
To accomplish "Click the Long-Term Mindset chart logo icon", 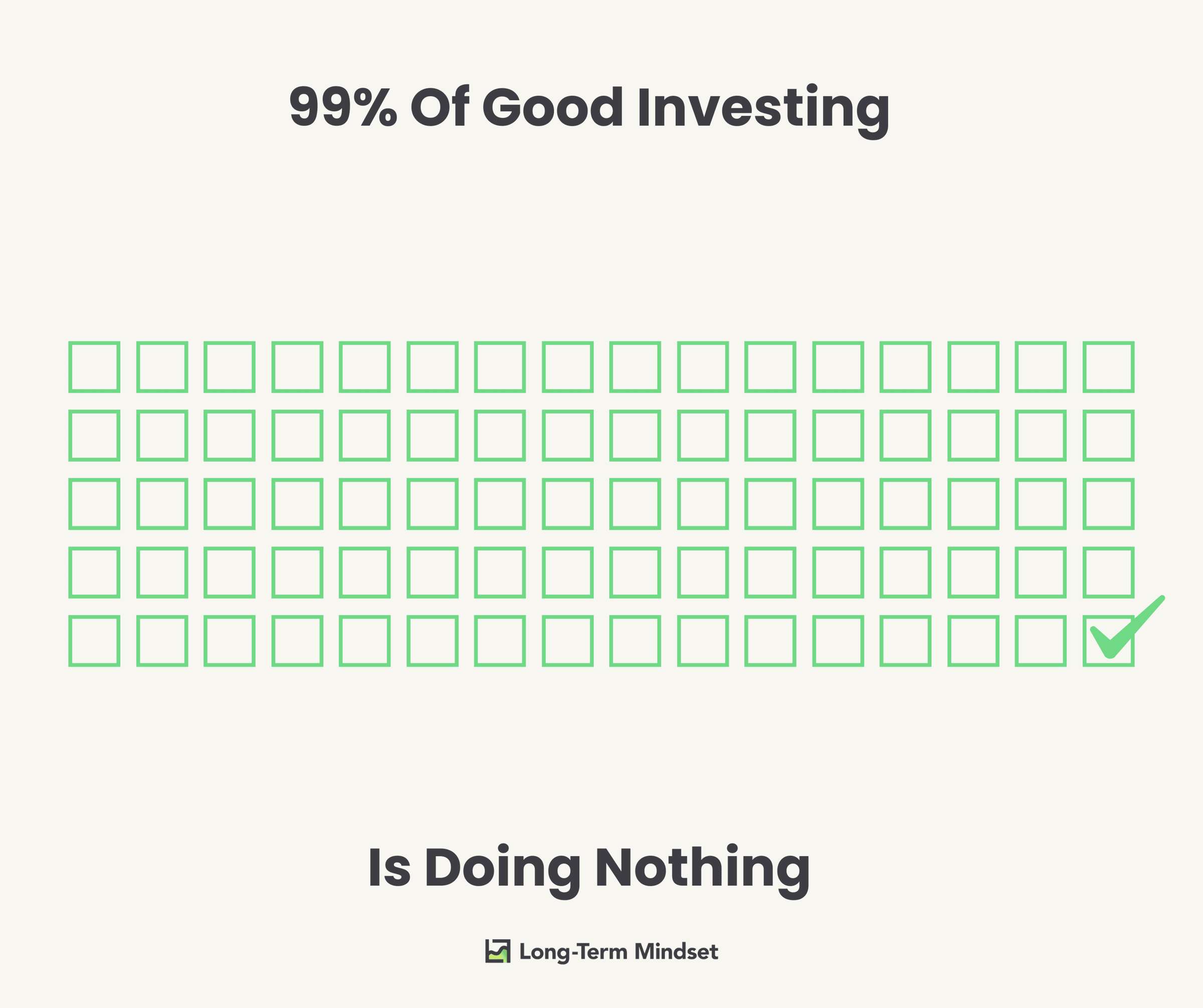I will [498, 951].
